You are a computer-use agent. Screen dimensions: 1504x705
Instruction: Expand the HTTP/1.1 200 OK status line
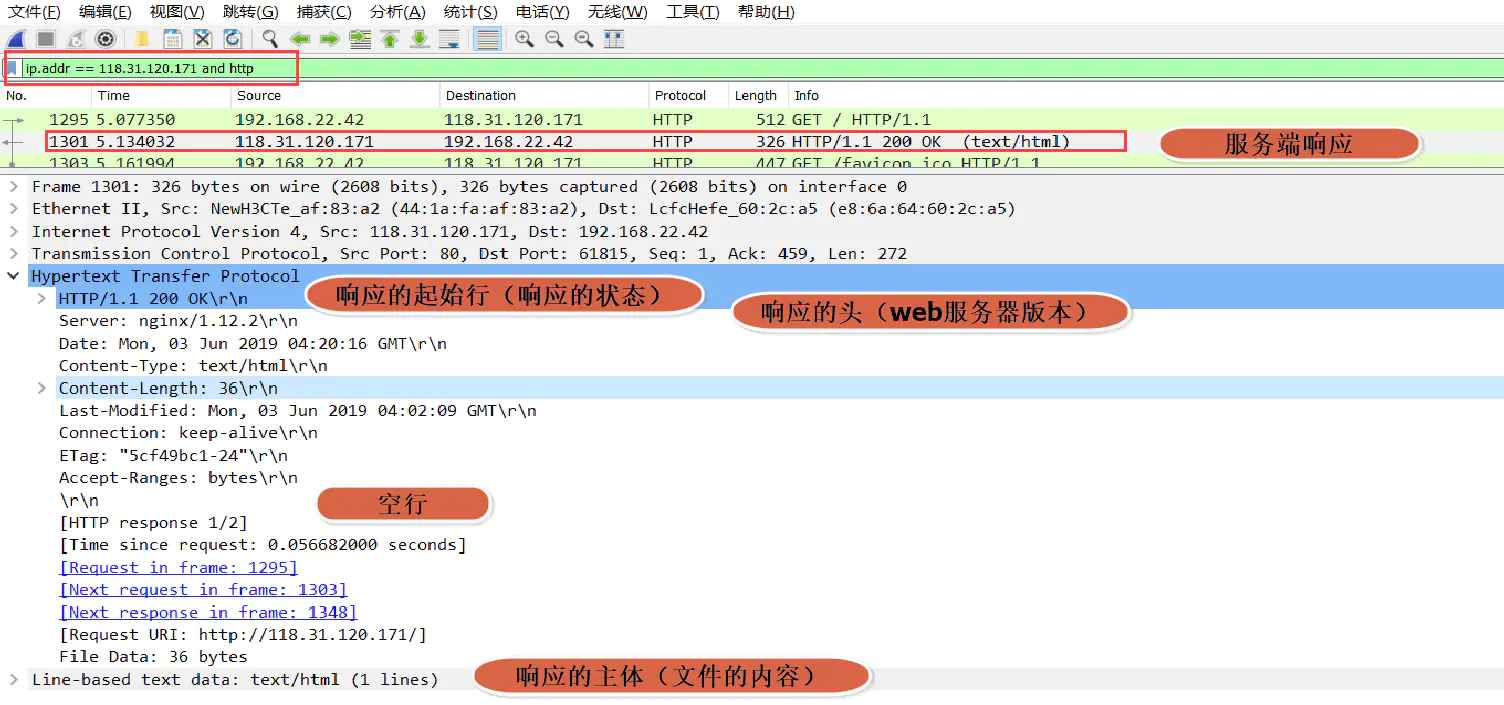[42, 298]
